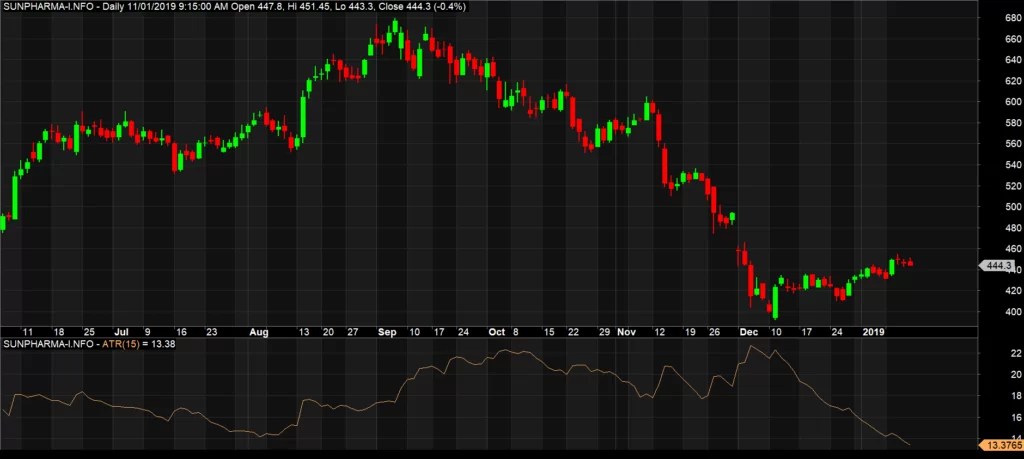
Task: Click the 29 date label before Nov
Action: click(604, 332)
